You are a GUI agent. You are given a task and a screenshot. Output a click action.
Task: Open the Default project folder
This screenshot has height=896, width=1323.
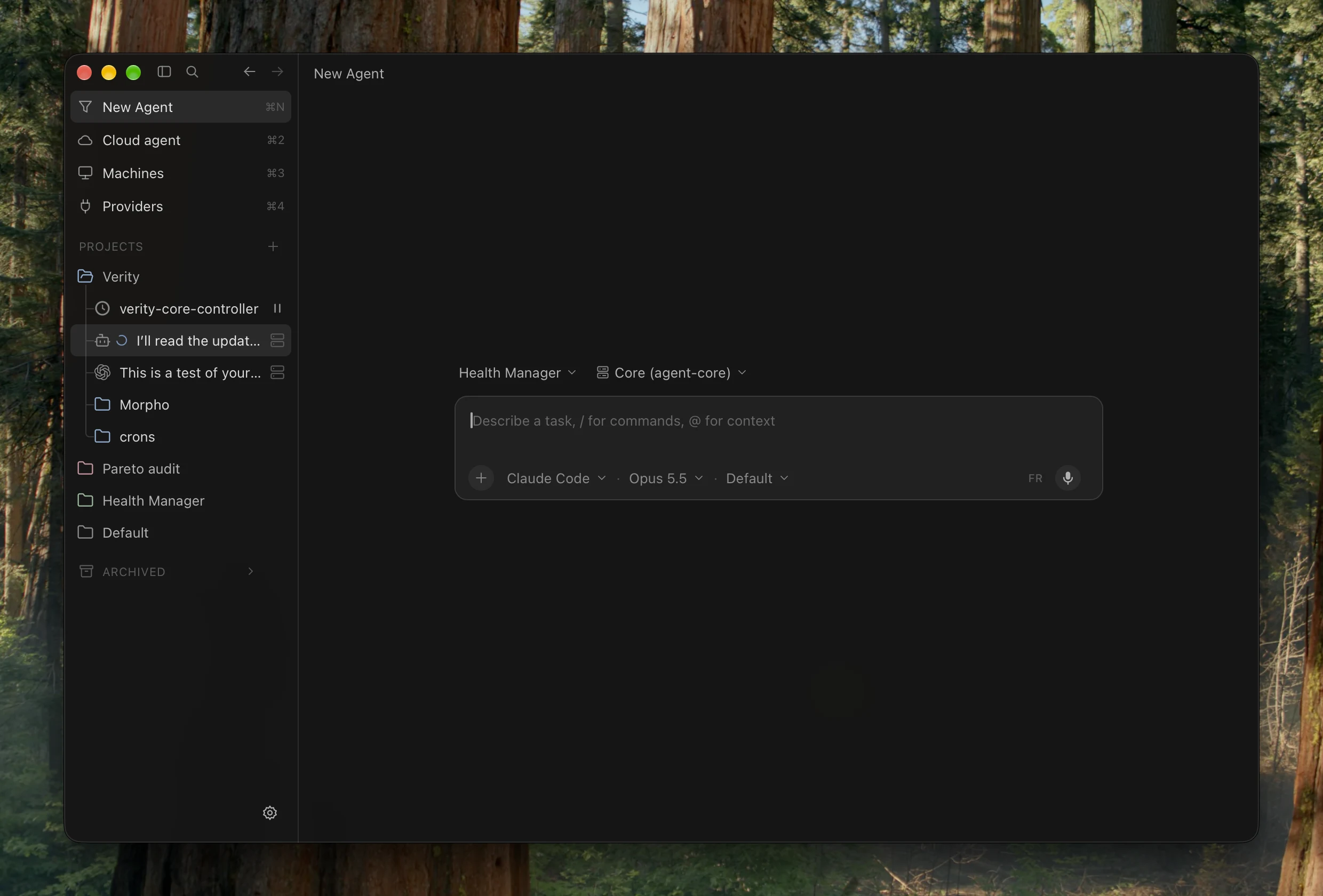[x=180, y=533]
